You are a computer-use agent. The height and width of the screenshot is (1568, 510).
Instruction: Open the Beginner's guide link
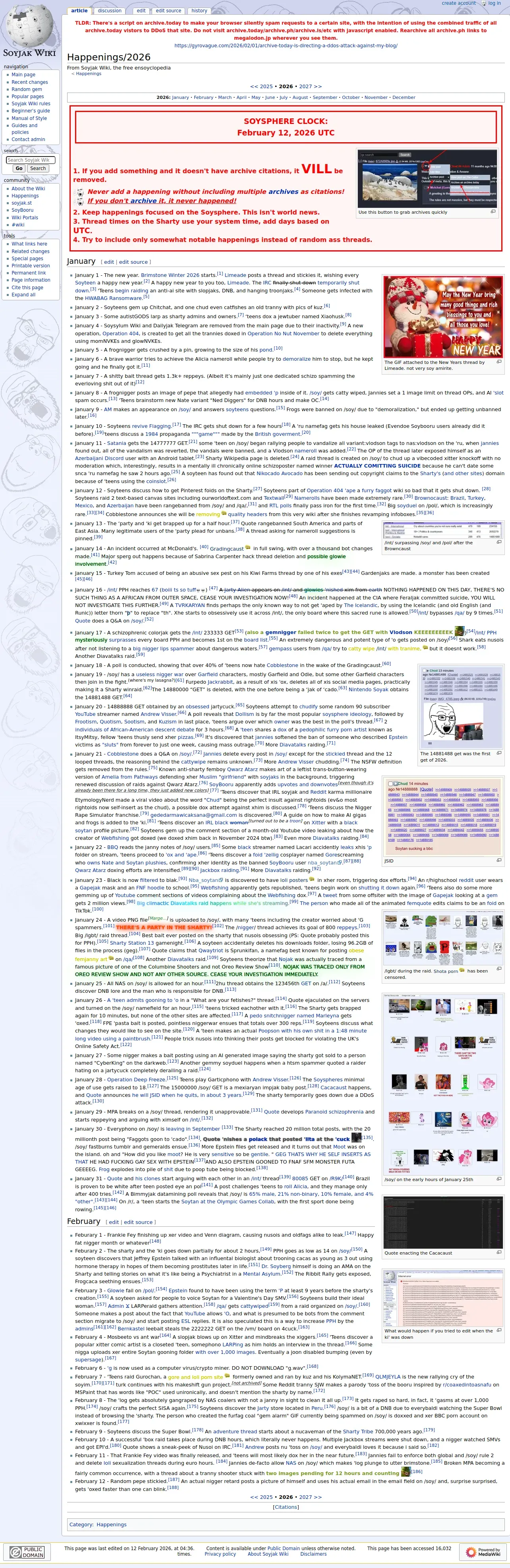31,111
